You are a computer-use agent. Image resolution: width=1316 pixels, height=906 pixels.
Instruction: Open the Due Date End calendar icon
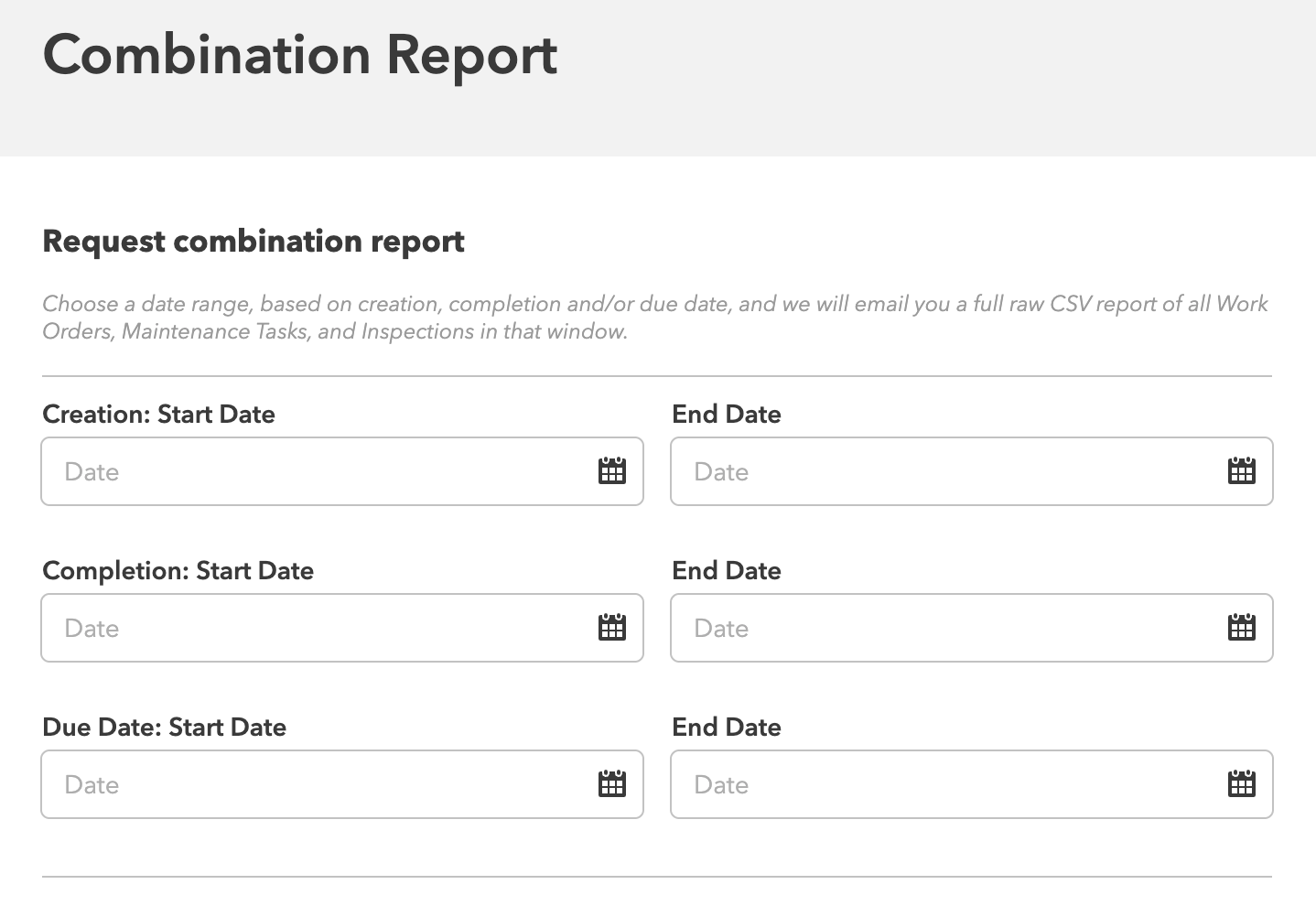[x=1241, y=784]
